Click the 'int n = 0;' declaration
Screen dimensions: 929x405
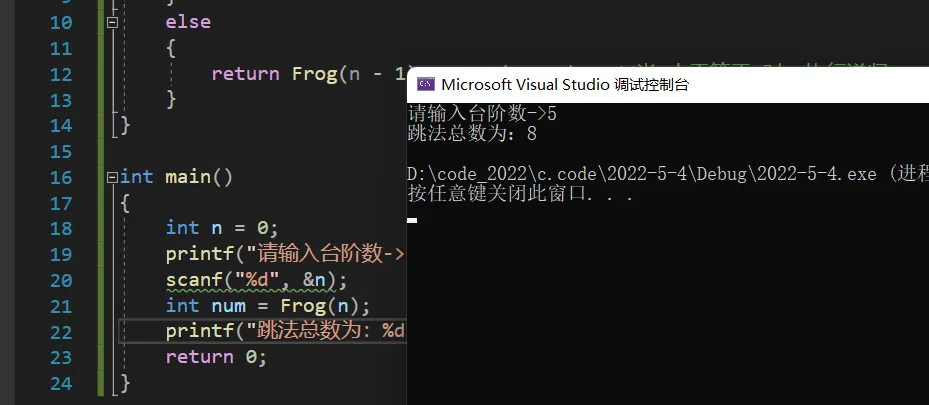pyautogui.click(x=222, y=228)
